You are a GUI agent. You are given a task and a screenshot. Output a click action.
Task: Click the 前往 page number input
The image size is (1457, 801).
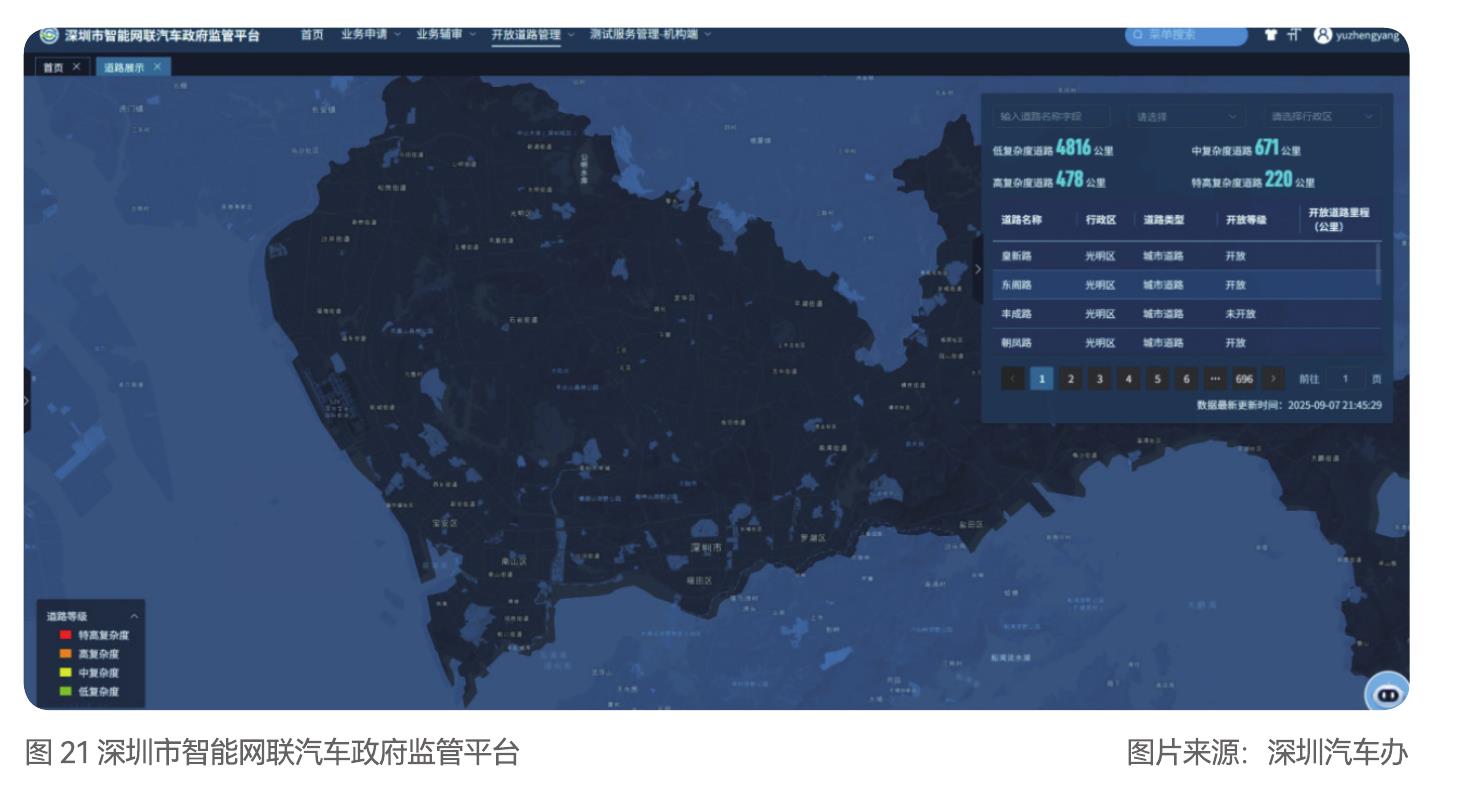coord(1346,379)
